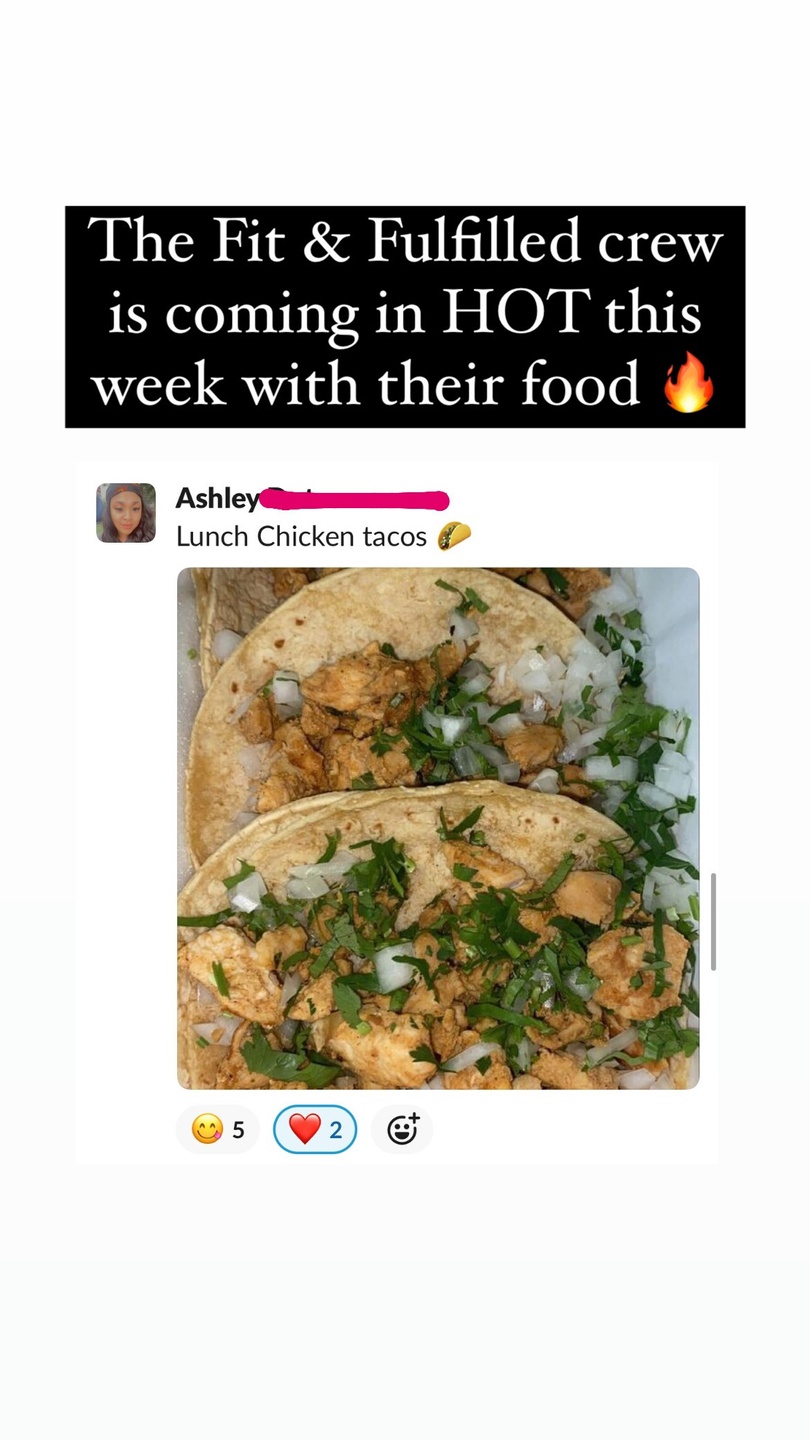This screenshot has height=1440, width=810.
Task: Click the taco emoji in the message
Action: 454,536
